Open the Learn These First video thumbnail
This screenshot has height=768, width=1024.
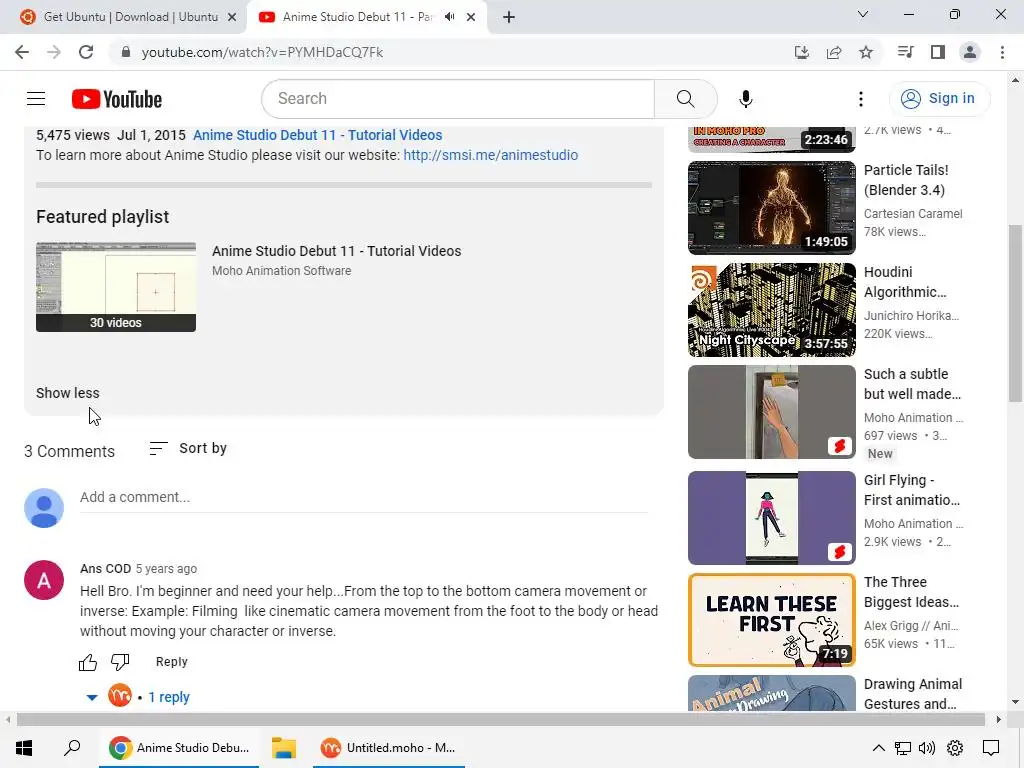tap(771, 620)
